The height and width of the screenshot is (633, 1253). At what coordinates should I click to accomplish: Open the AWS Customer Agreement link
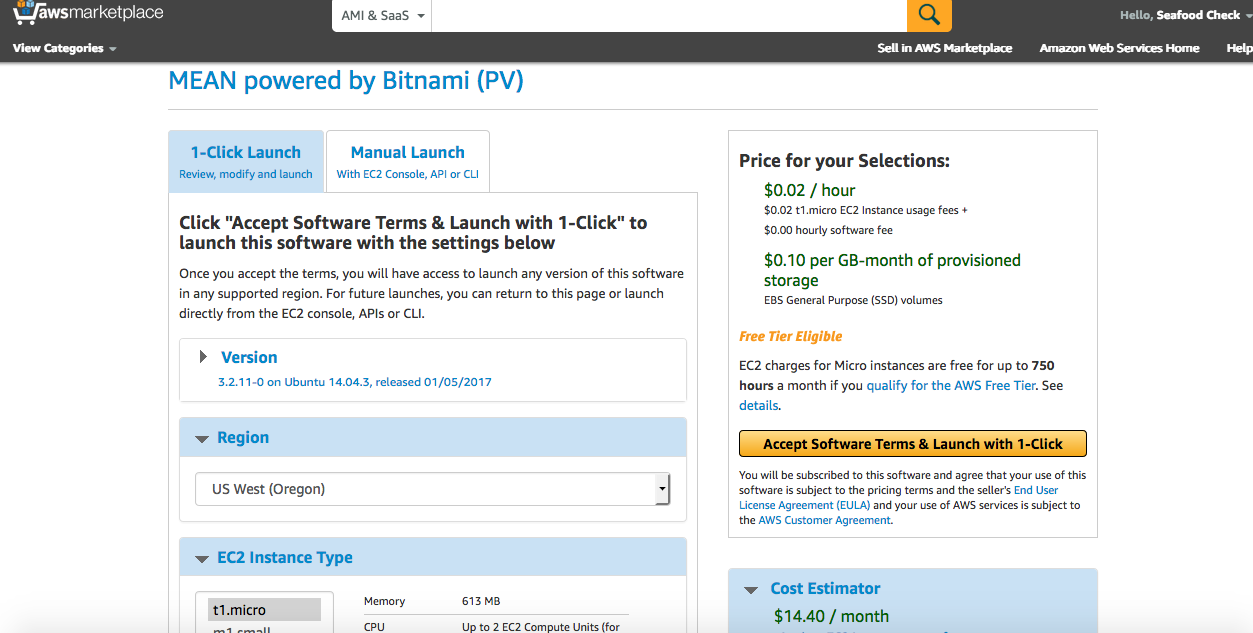click(824, 520)
